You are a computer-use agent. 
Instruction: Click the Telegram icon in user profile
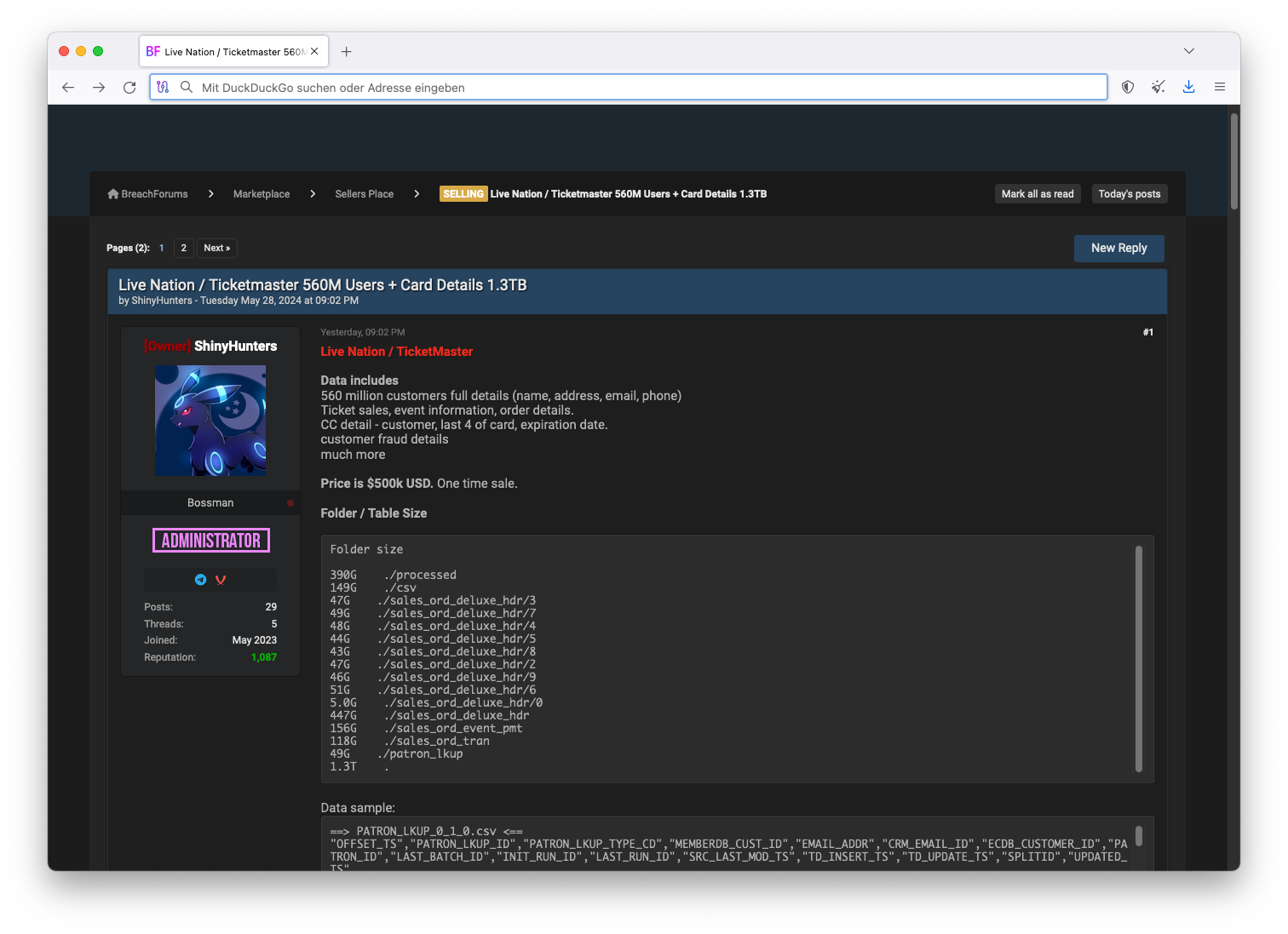[201, 580]
